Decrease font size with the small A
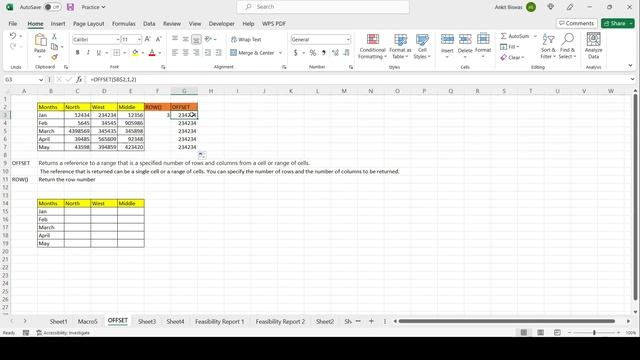Viewport: 640px width, 360px height. coord(159,39)
